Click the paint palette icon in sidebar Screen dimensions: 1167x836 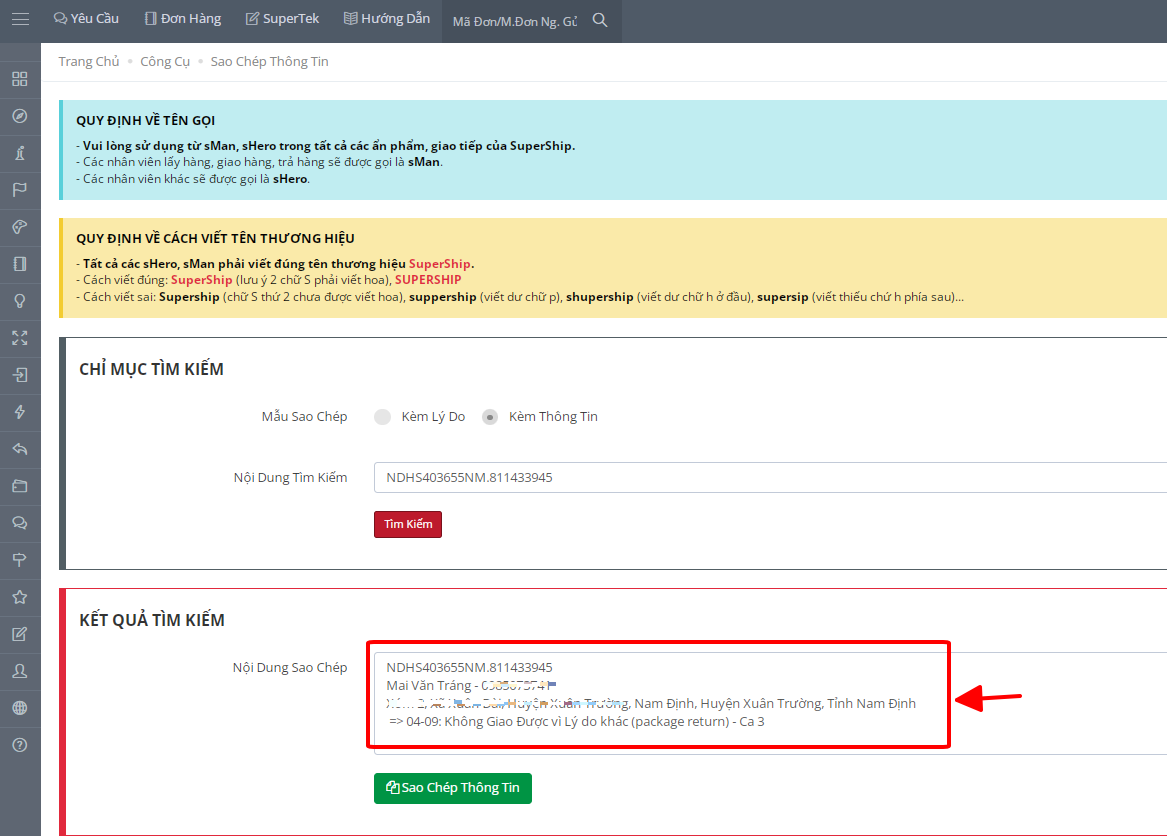coord(20,227)
